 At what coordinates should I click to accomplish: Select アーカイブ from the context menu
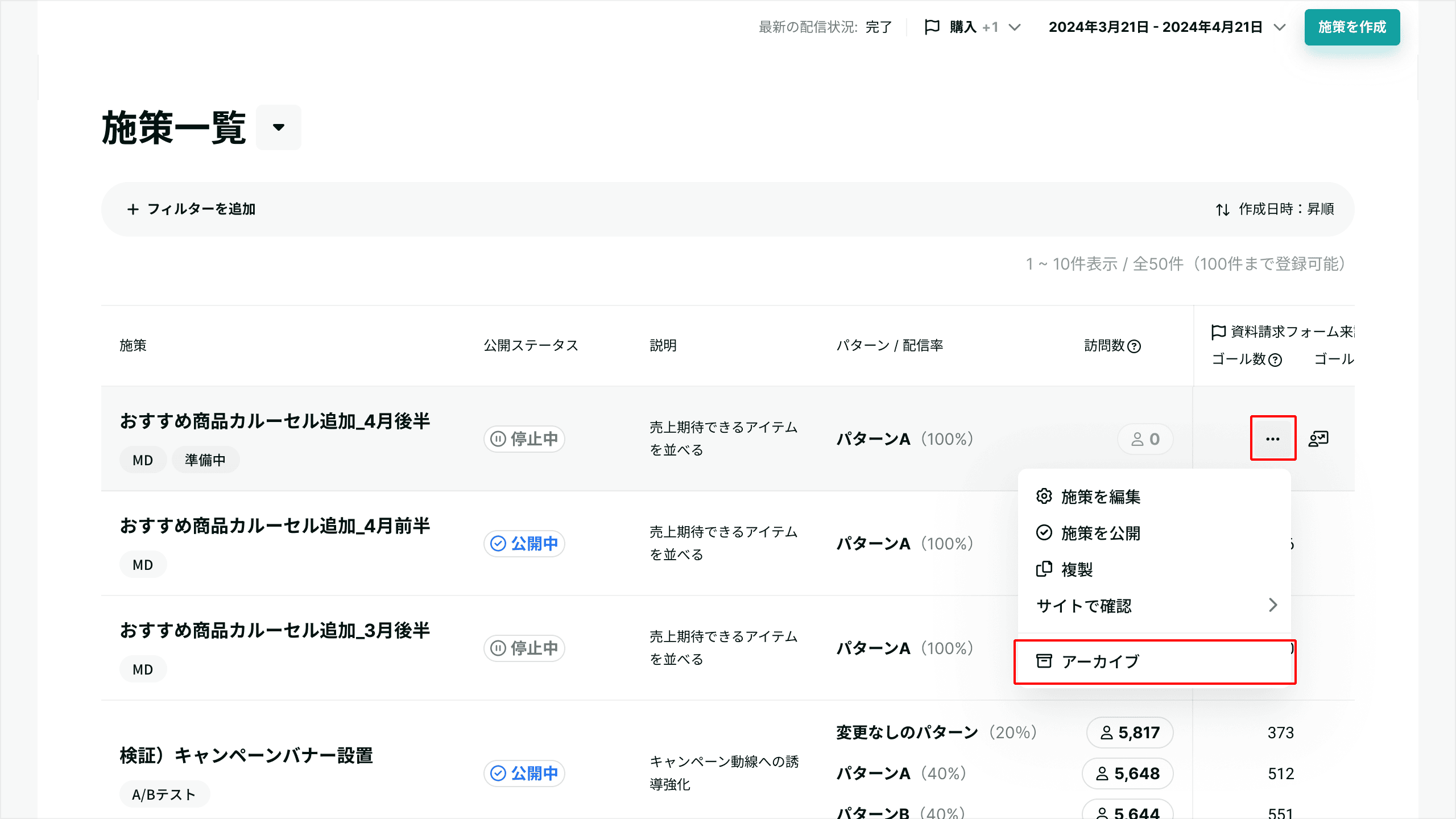point(1155,661)
